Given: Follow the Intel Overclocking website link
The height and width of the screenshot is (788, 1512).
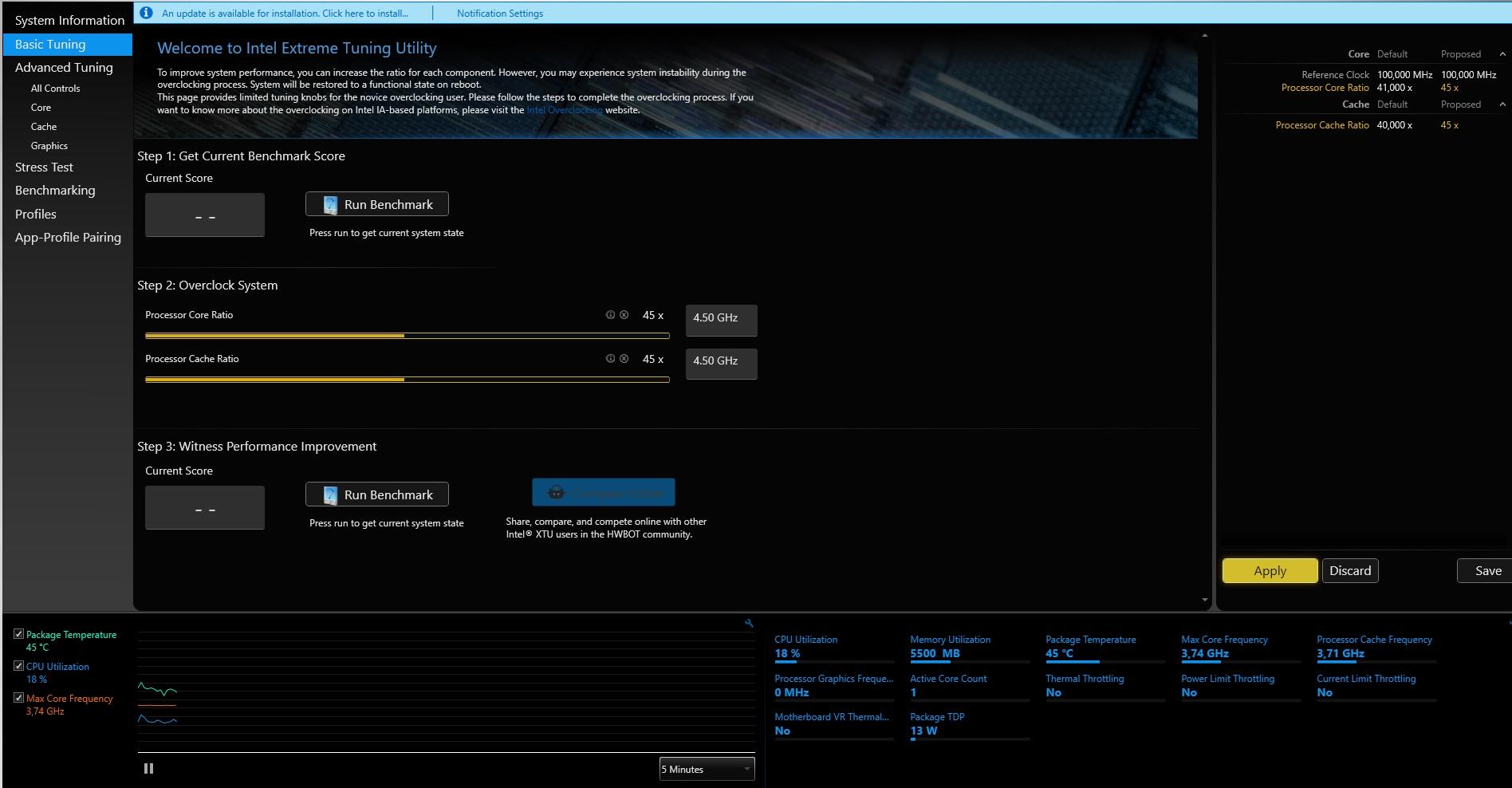Looking at the screenshot, I should click(x=565, y=110).
